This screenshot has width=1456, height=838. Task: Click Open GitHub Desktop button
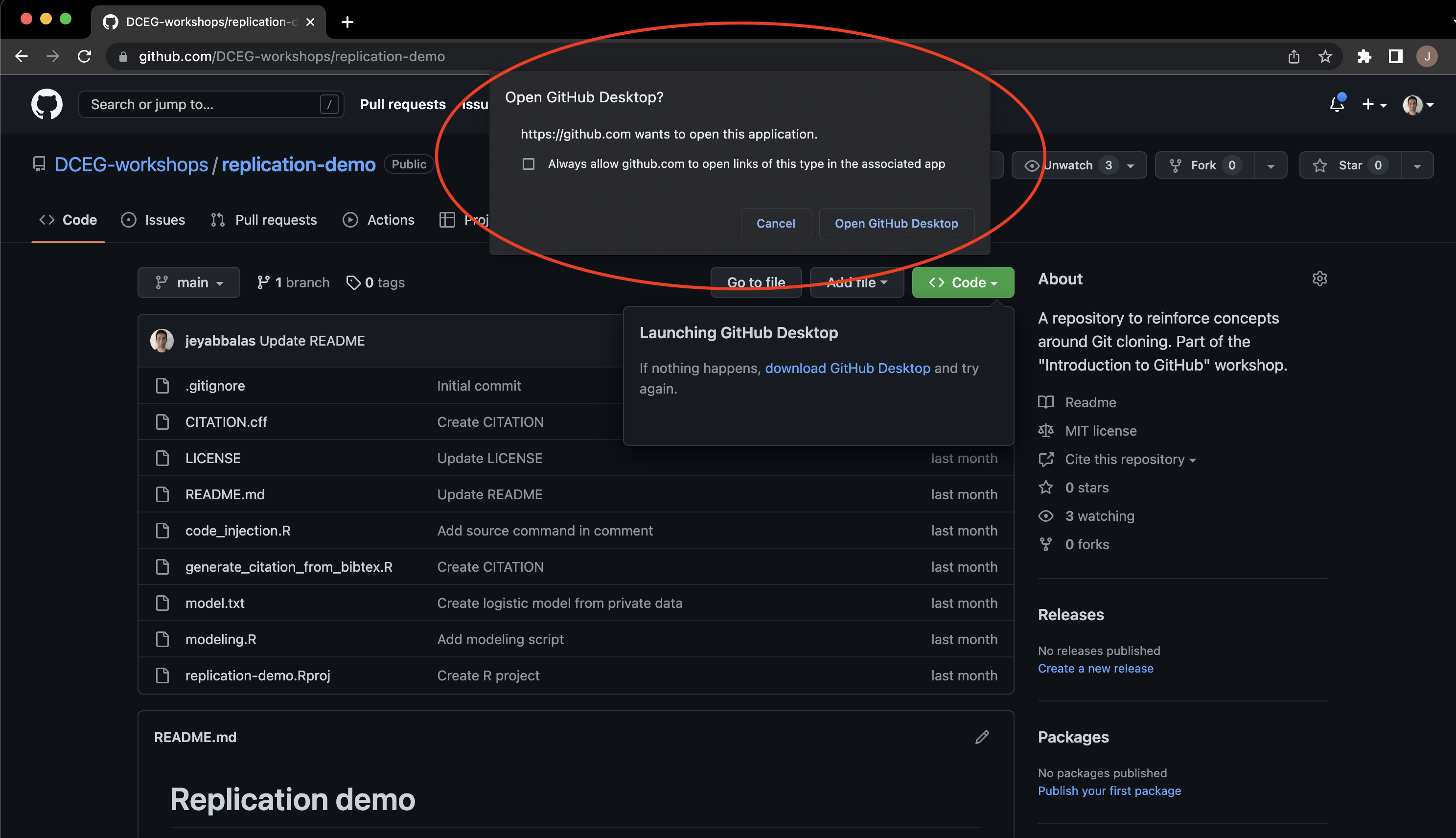pyautogui.click(x=896, y=223)
